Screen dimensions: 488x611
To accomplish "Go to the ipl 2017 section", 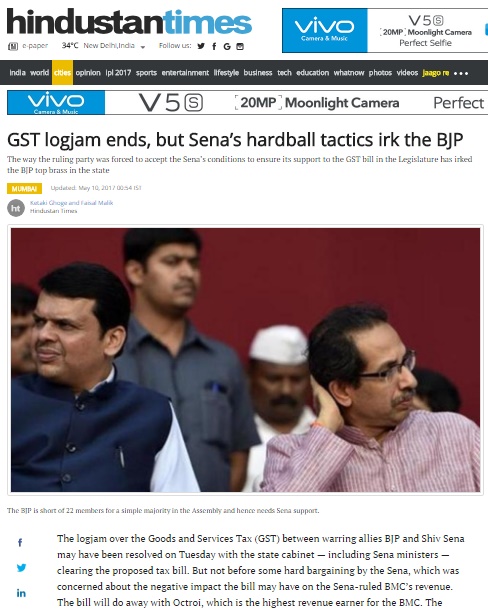I will click(x=118, y=72).
